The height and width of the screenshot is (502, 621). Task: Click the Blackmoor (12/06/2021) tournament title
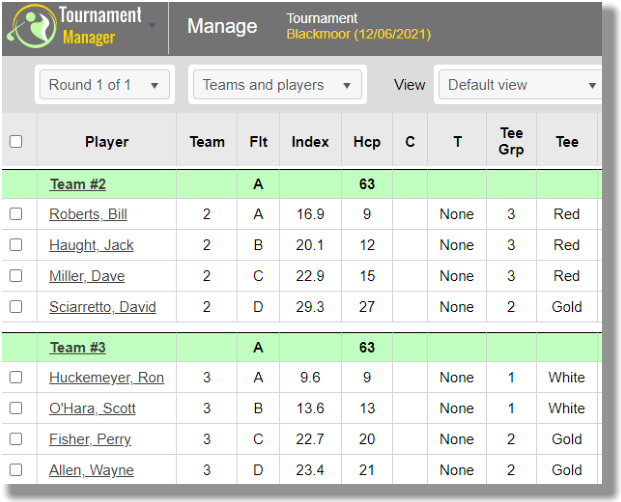coord(358,34)
